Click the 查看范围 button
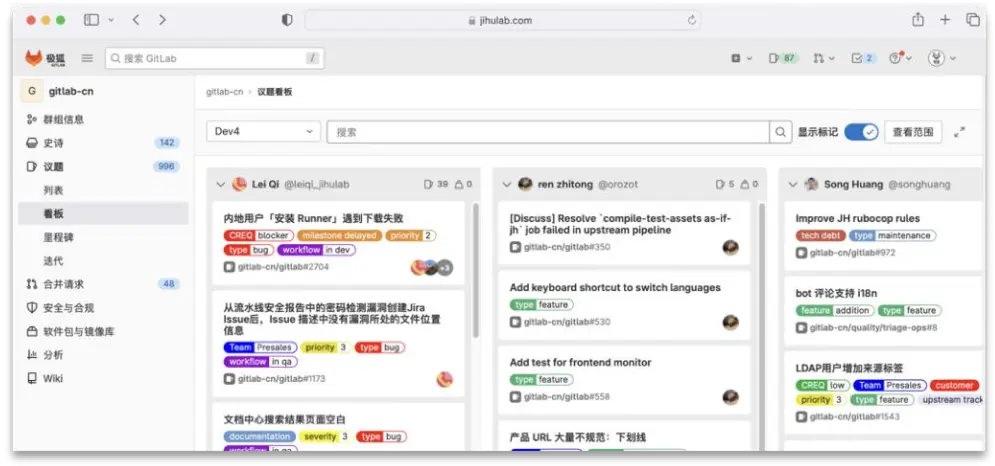 click(x=912, y=132)
